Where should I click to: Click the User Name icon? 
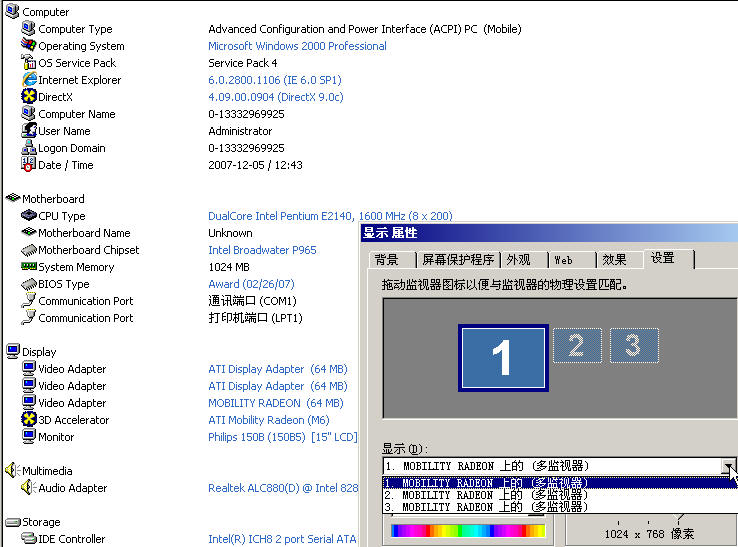(x=29, y=130)
